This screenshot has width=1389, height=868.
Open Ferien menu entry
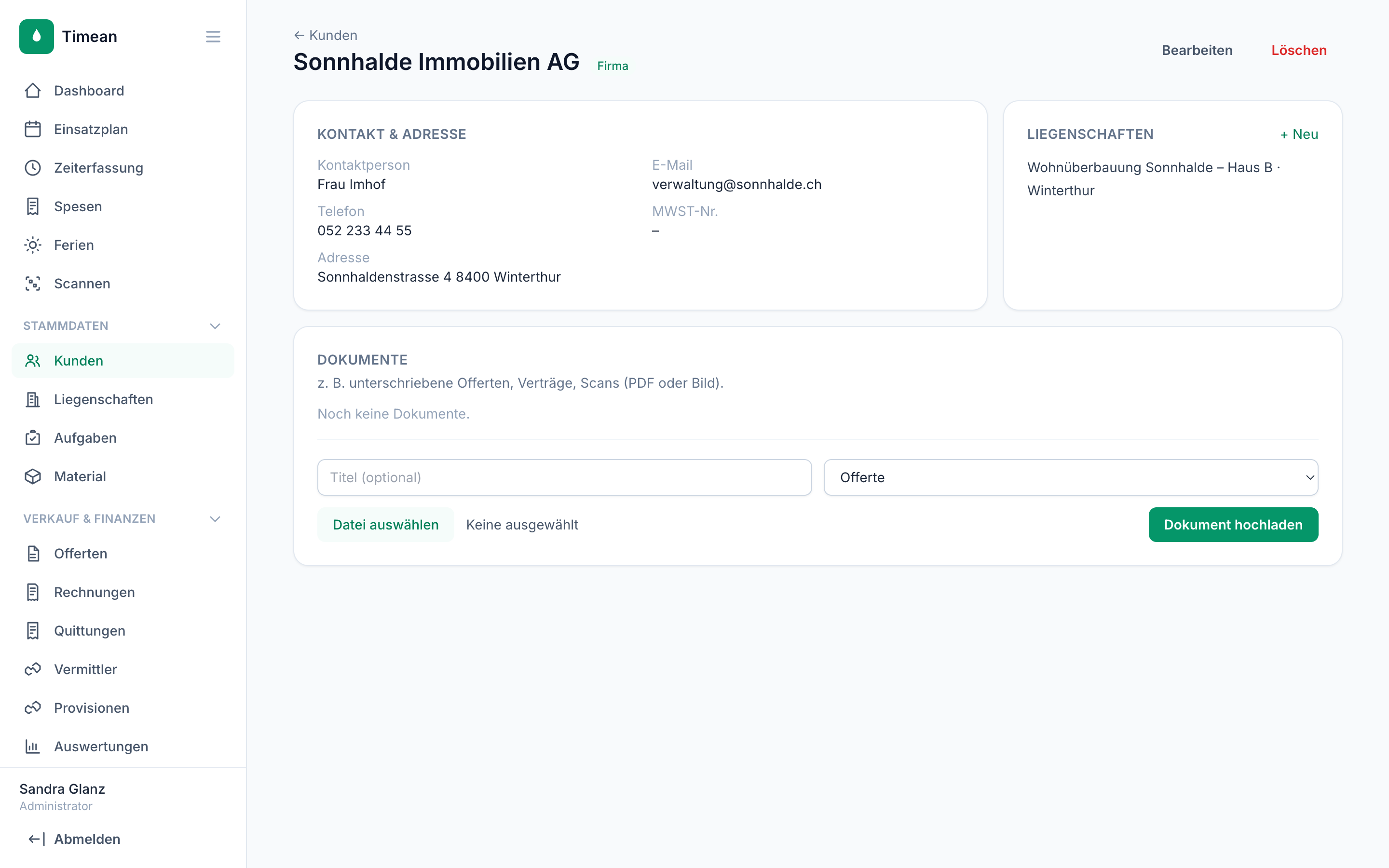click(x=123, y=245)
